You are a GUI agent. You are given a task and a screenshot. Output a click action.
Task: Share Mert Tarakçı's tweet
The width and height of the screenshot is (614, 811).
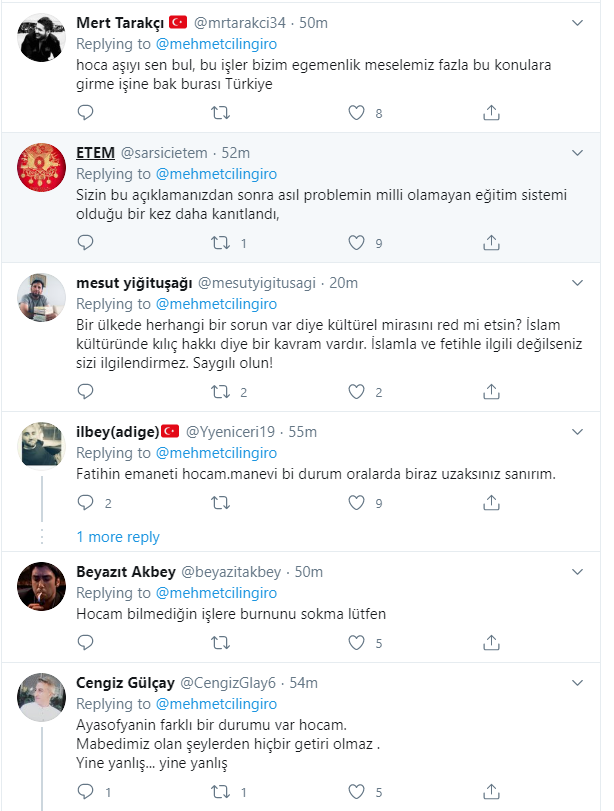491,113
